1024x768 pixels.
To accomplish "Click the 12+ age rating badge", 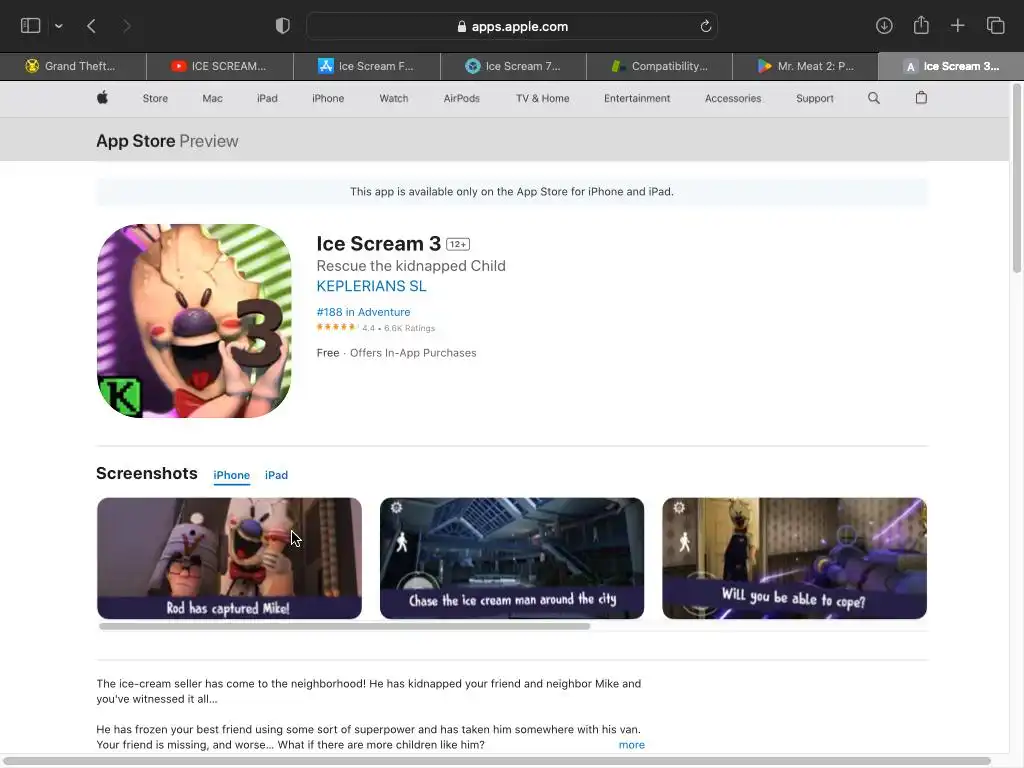I will pos(458,244).
